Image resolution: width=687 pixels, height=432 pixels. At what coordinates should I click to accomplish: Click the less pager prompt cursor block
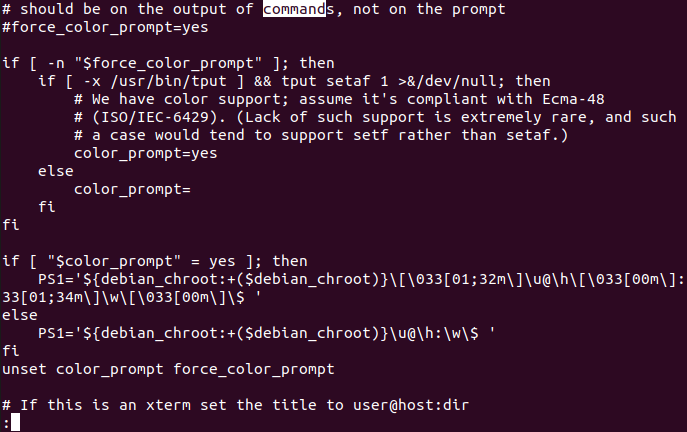(x=15, y=422)
